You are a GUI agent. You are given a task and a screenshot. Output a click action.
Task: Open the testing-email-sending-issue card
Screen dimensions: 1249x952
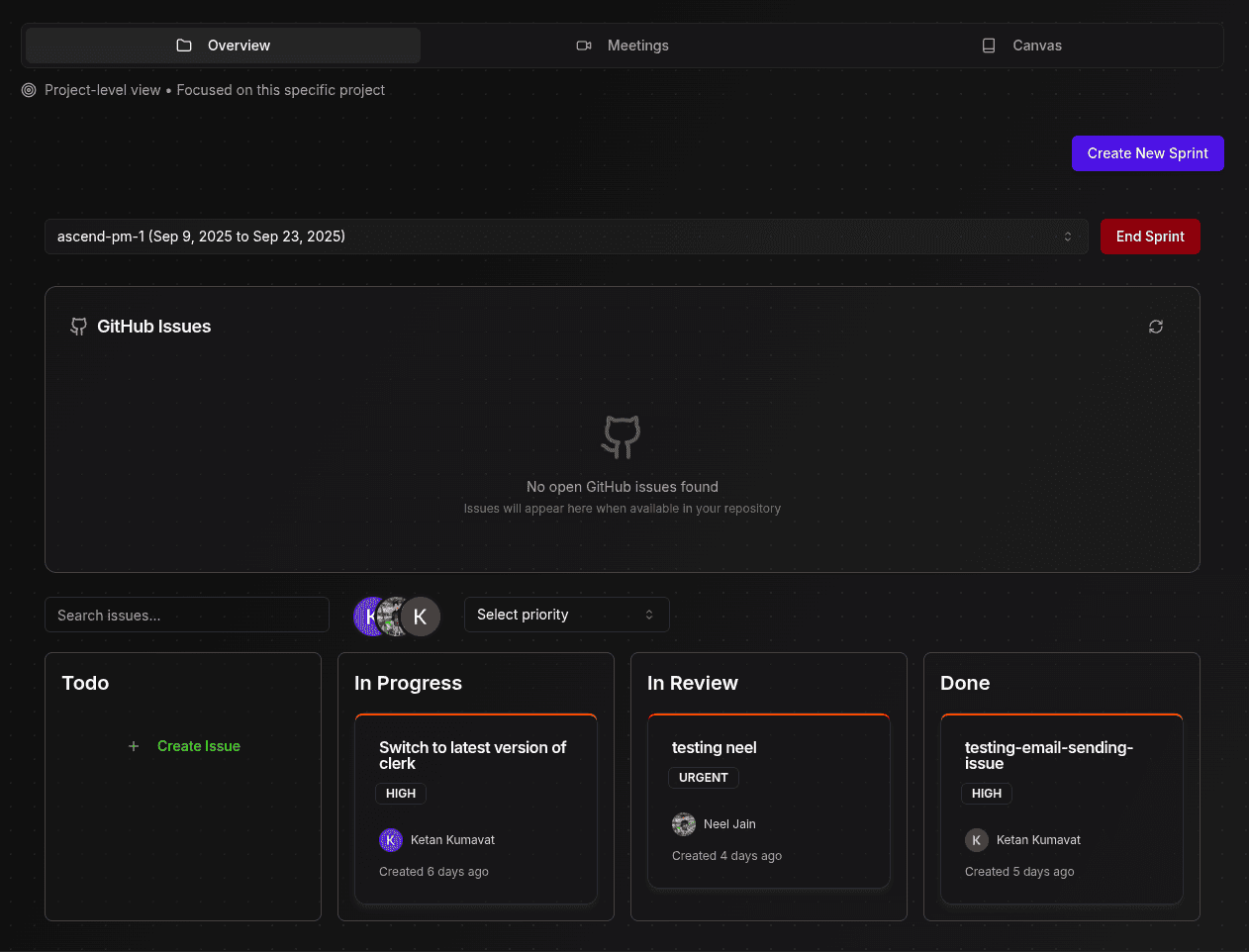pos(1062,809)
